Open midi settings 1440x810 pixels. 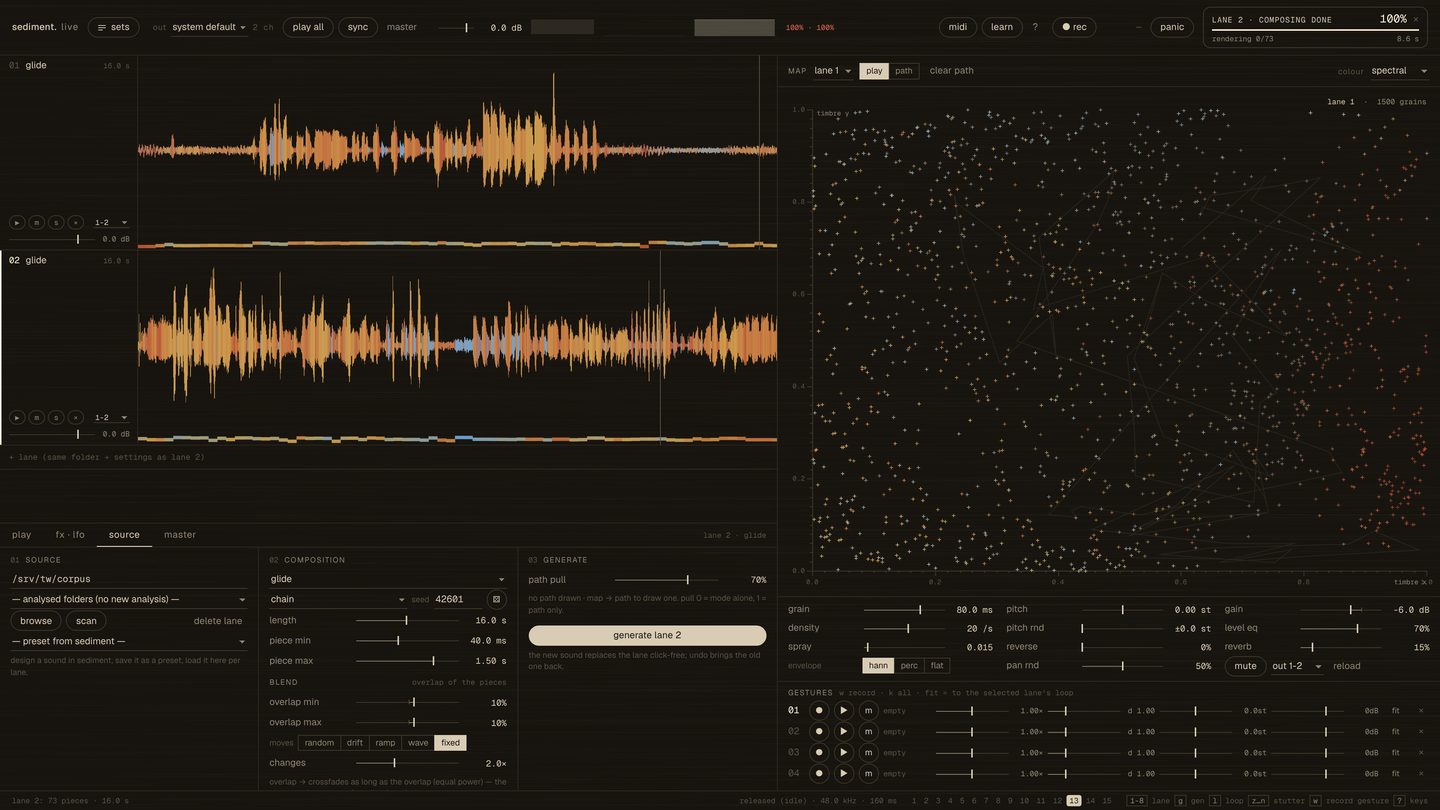[x=958, y=27]
